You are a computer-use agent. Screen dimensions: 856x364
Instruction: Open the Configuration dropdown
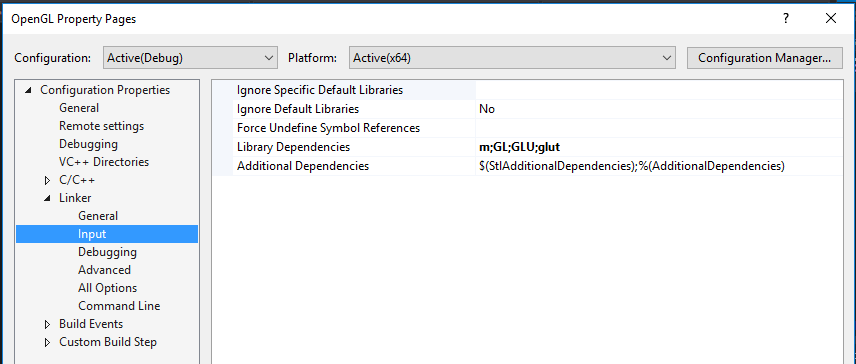(189, 57)
